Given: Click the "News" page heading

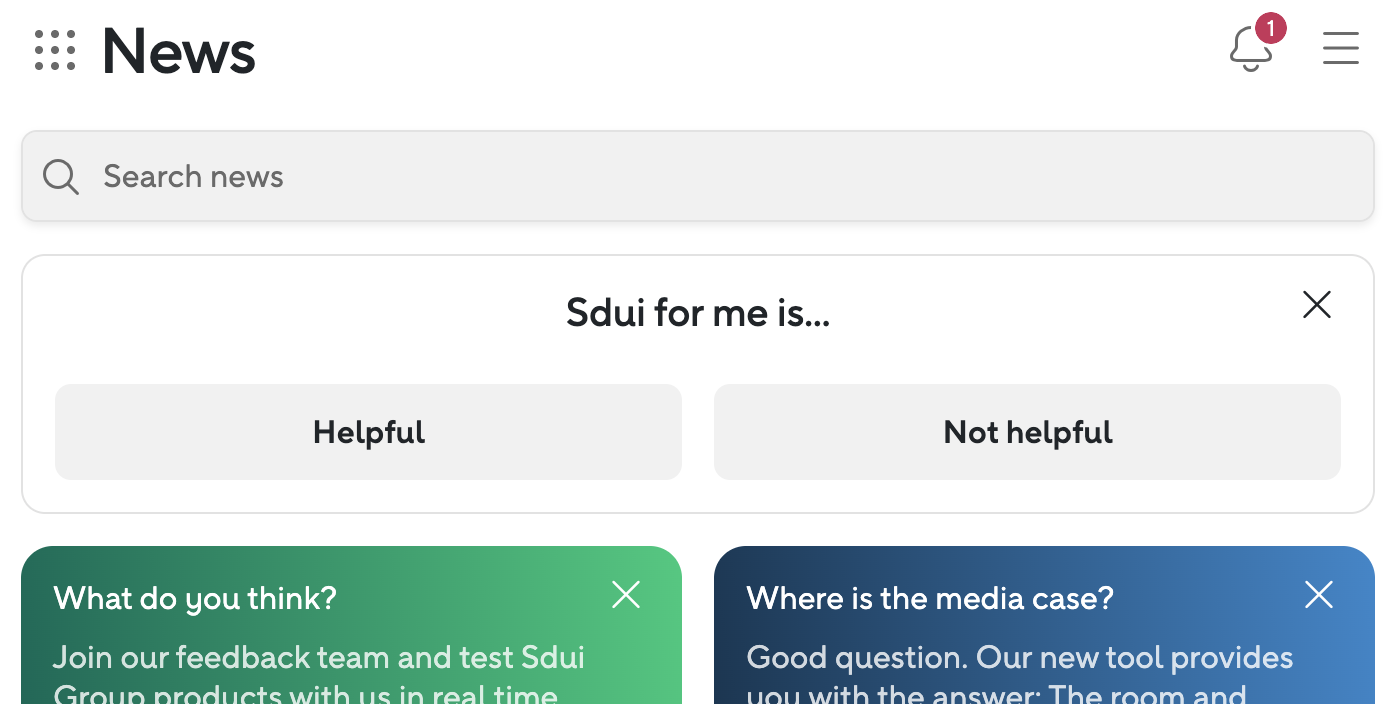Looking at the screenshot, I should 179,51.
